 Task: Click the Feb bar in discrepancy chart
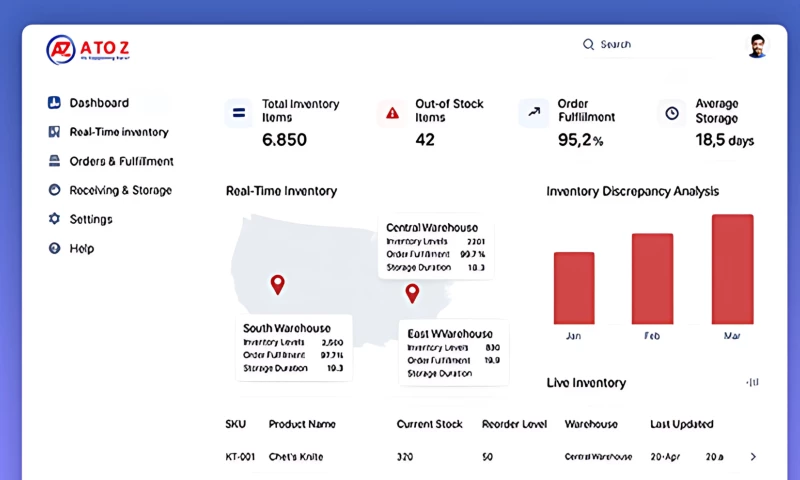point(653,279)
